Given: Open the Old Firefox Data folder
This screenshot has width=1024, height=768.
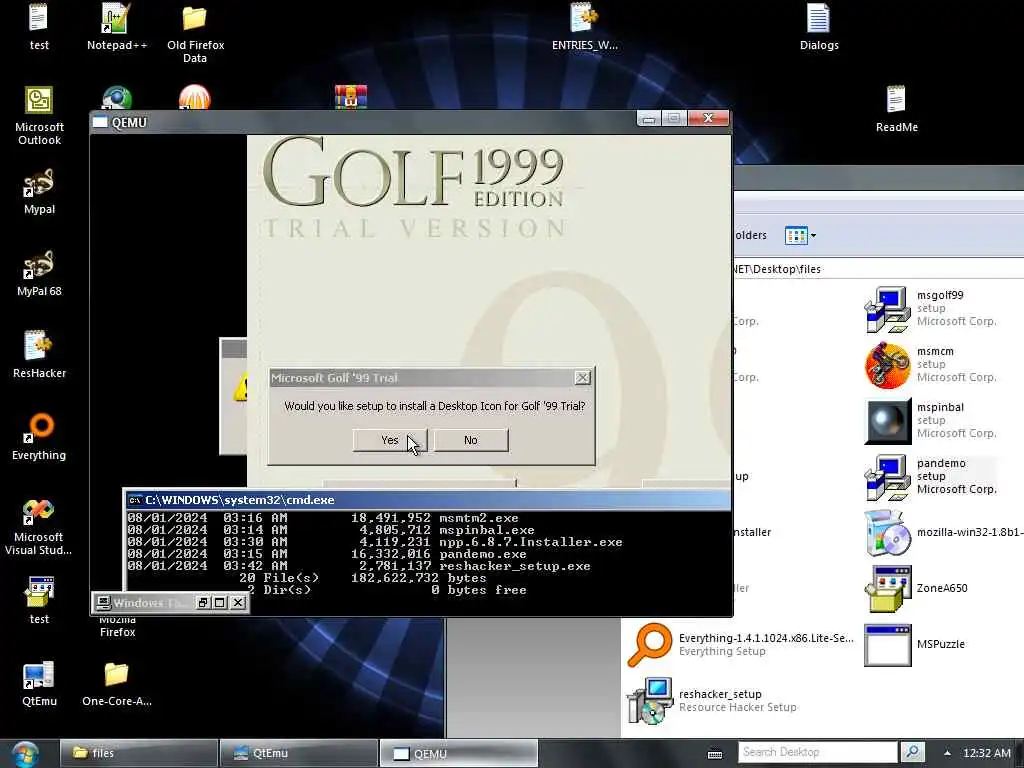Looking at the screenshot, I should coord(195,34).
